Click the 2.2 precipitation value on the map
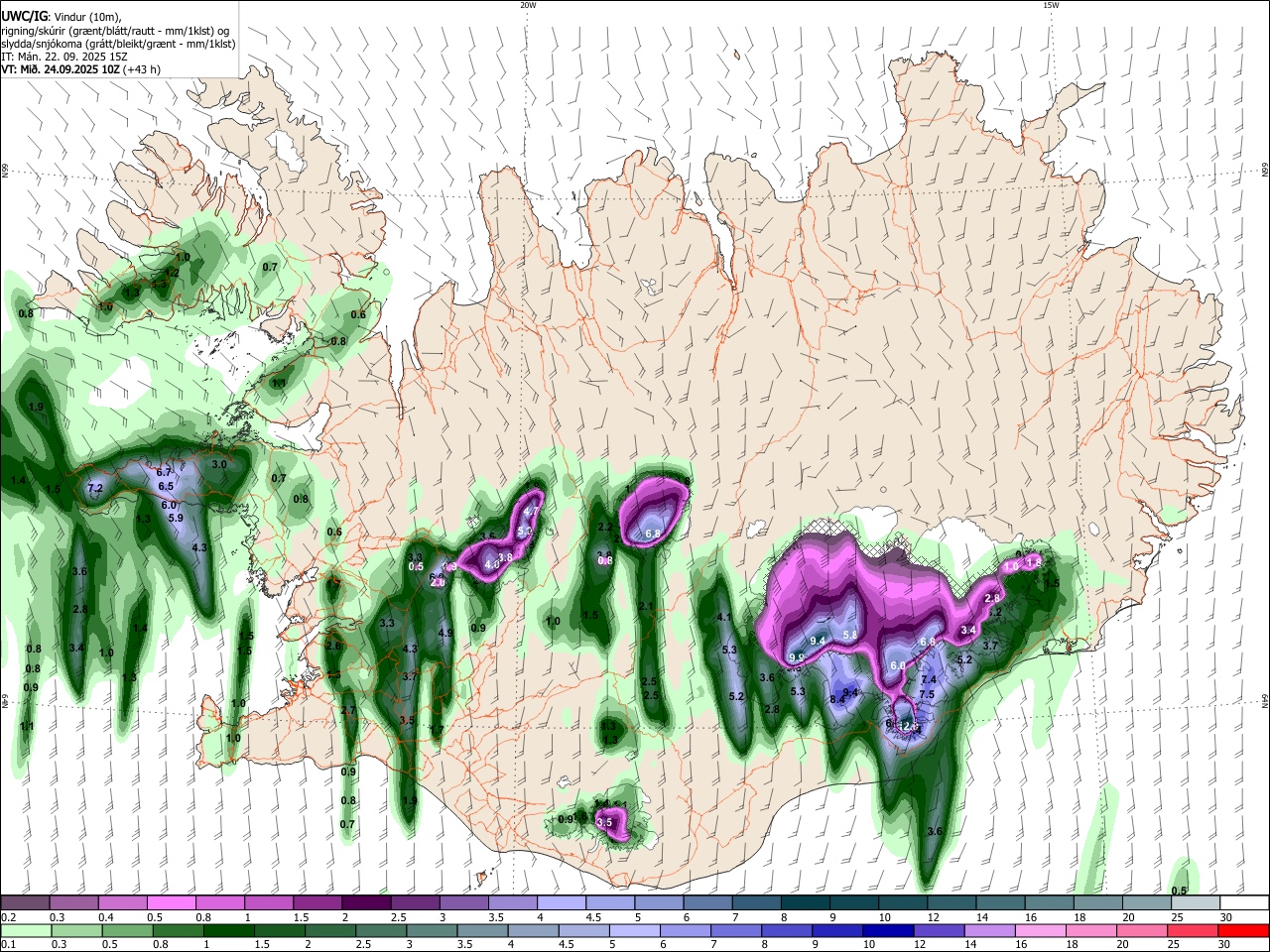Image resolution: width=1270 pixels, height=952 pixels. click(x=605, y=528)
